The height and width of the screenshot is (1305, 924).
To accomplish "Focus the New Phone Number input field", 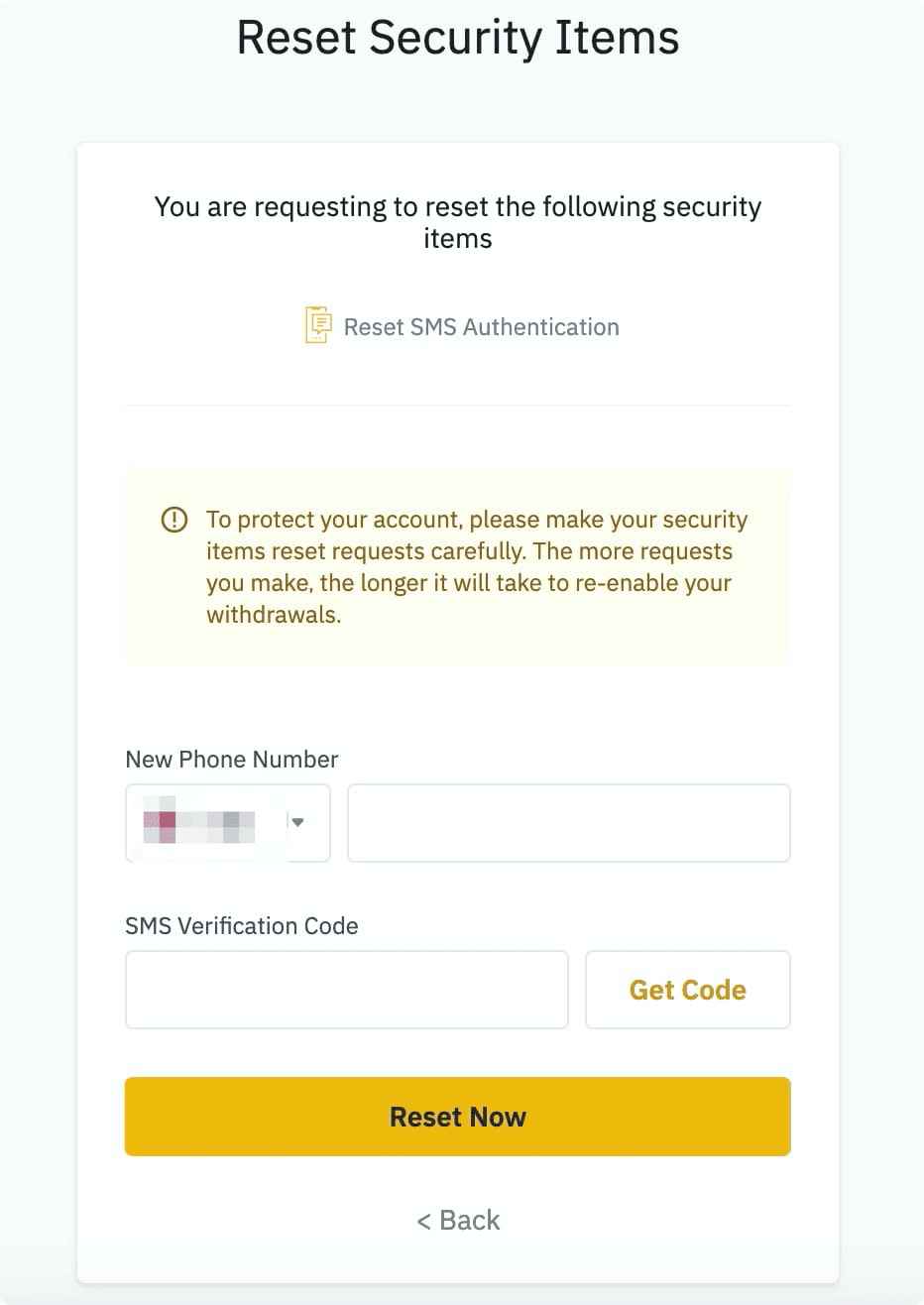I will click(568, 823).
